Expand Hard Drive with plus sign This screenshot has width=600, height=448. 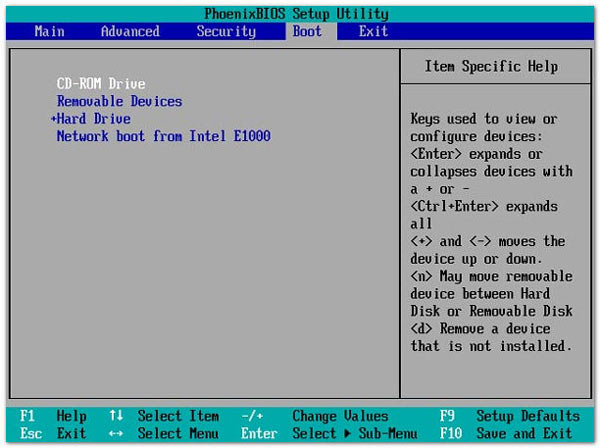(x=53, y=119)
